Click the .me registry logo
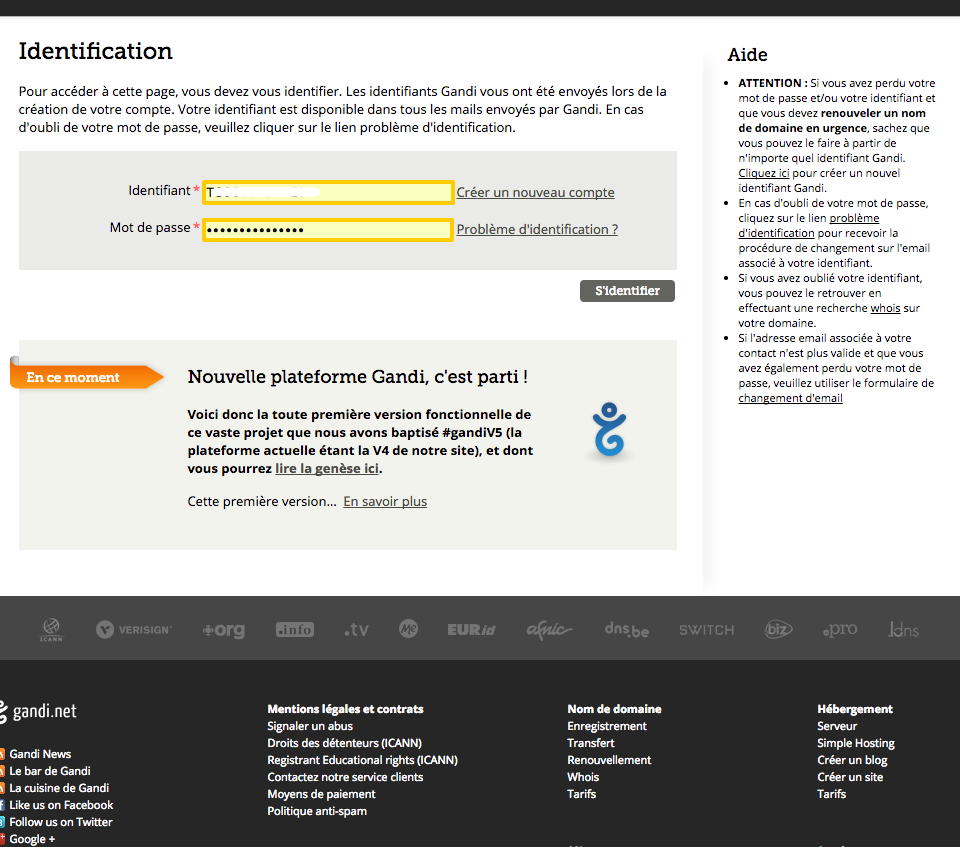This screenshot has height=847, width=960. click(408, 628)
